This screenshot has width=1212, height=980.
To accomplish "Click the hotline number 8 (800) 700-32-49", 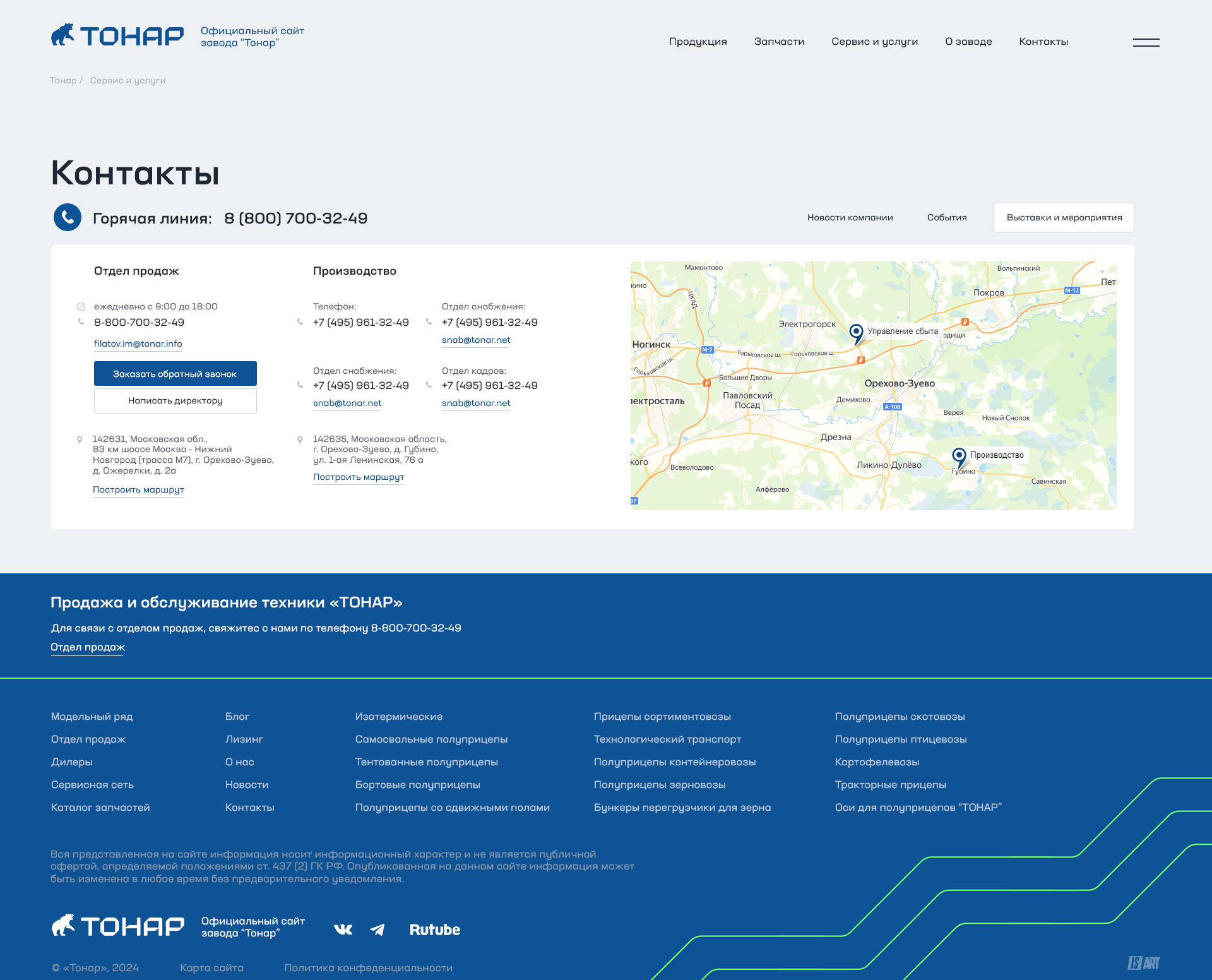I will click(296, 218).
